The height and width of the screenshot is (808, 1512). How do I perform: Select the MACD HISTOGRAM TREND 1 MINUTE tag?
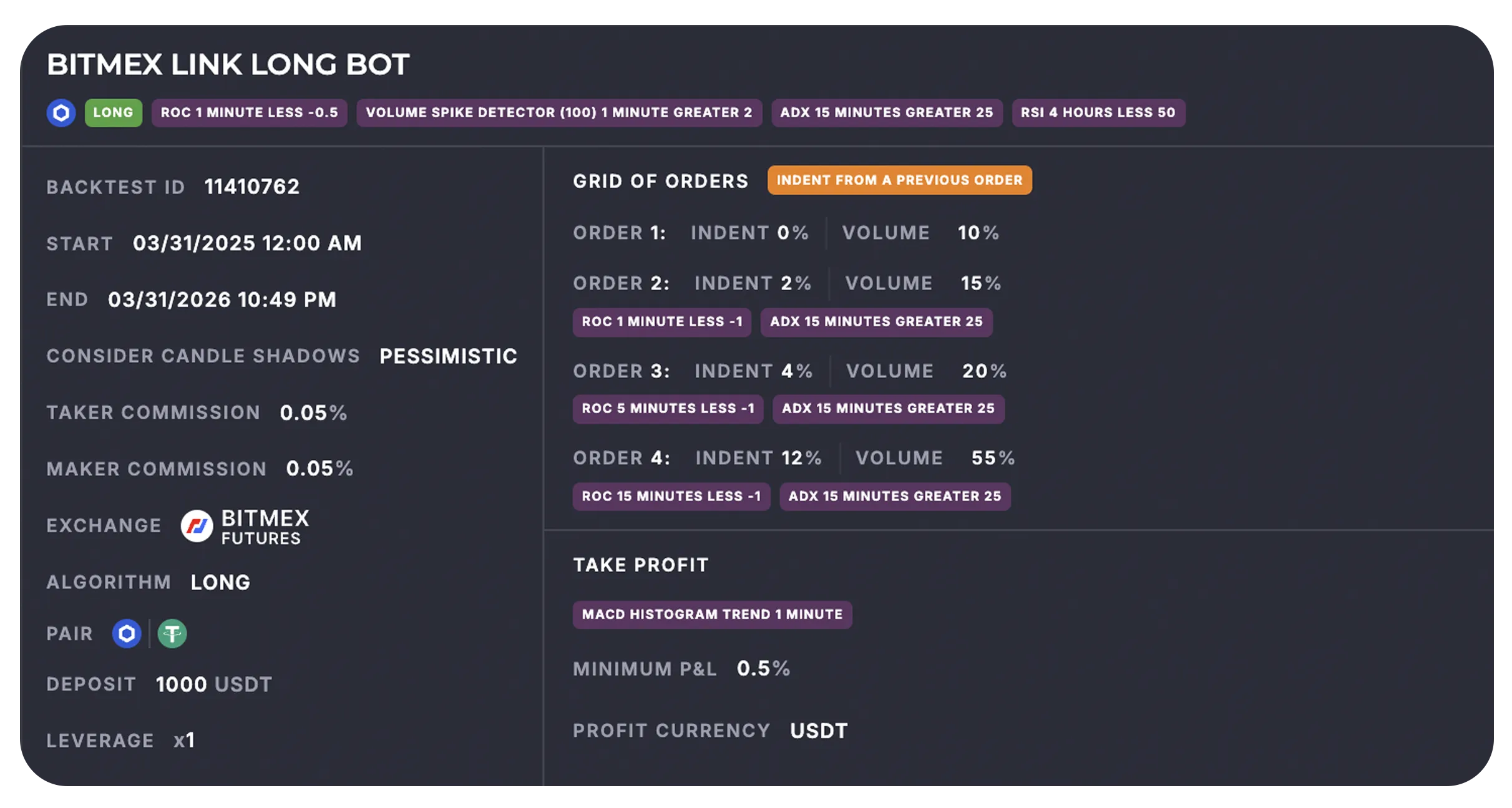712,615
